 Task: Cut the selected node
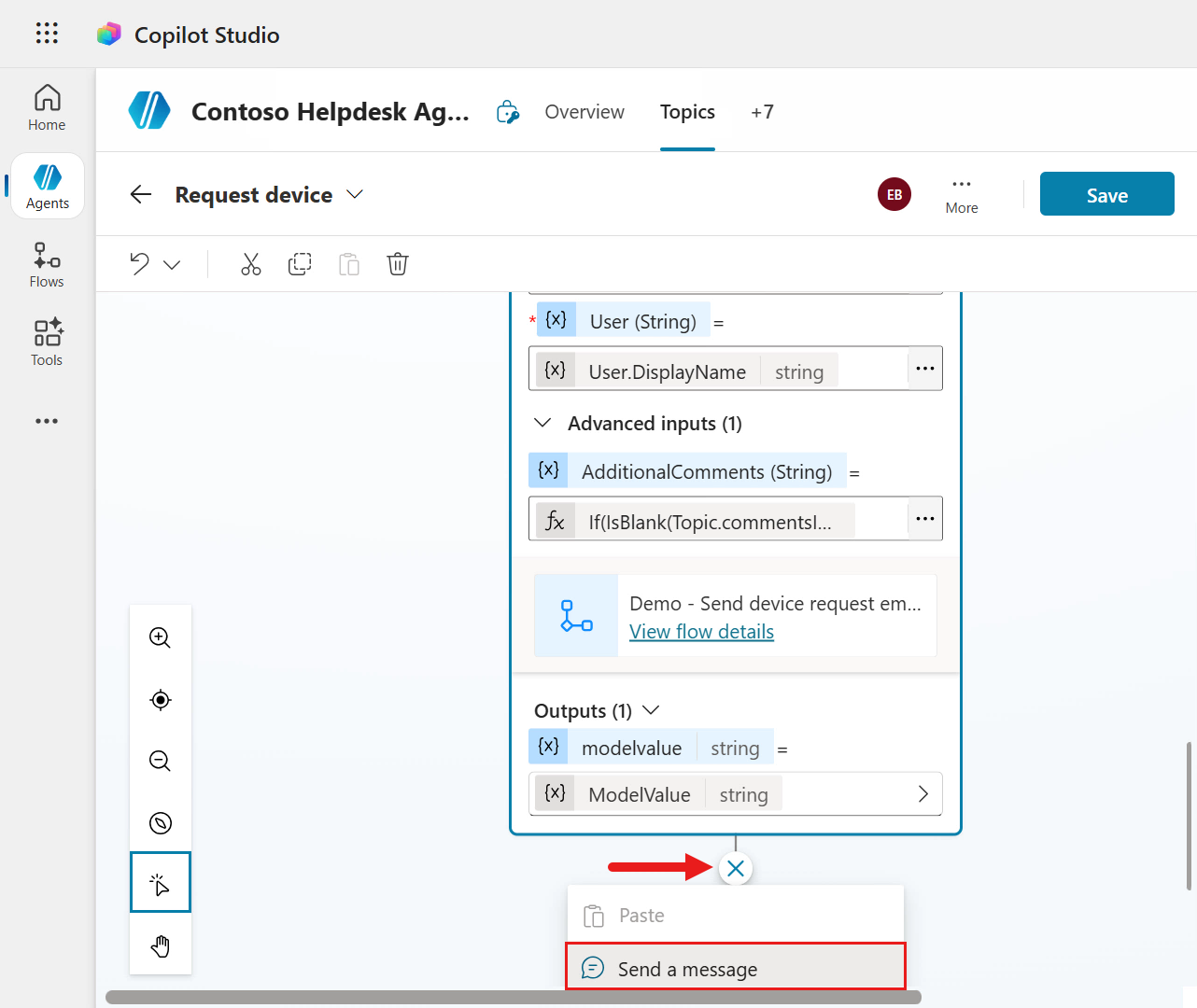250,264
